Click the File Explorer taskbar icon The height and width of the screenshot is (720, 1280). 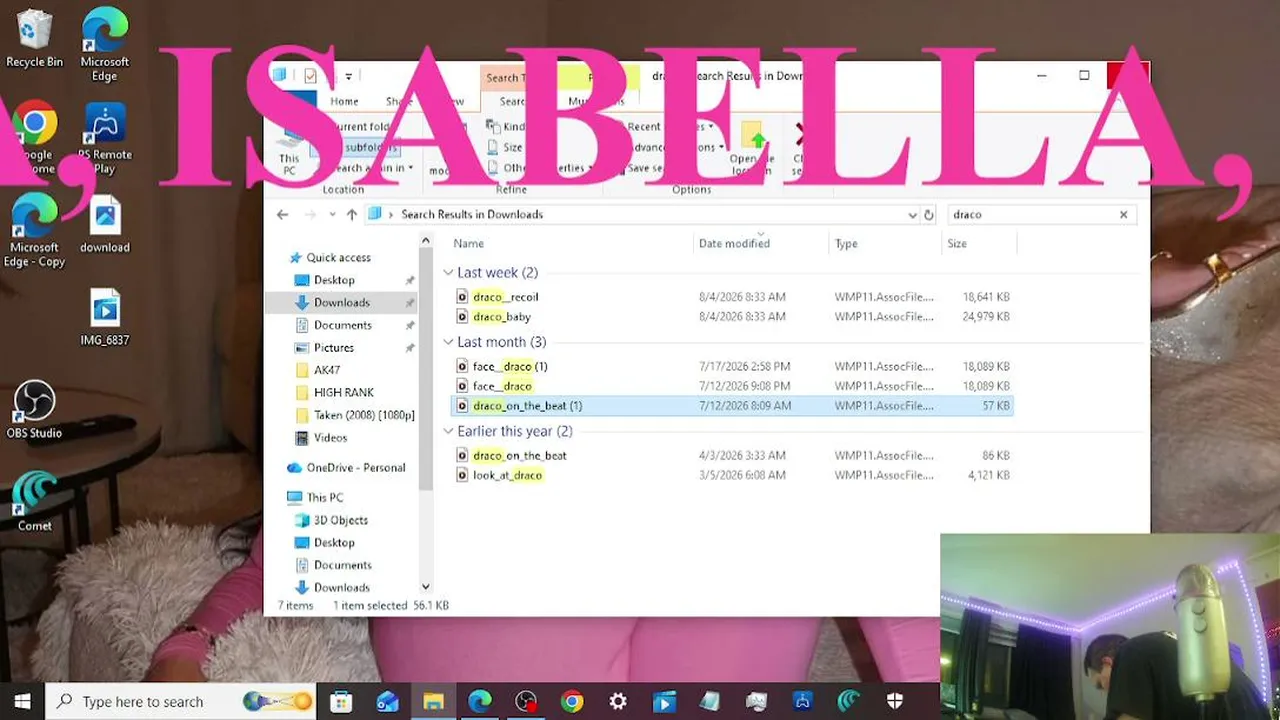433,701
